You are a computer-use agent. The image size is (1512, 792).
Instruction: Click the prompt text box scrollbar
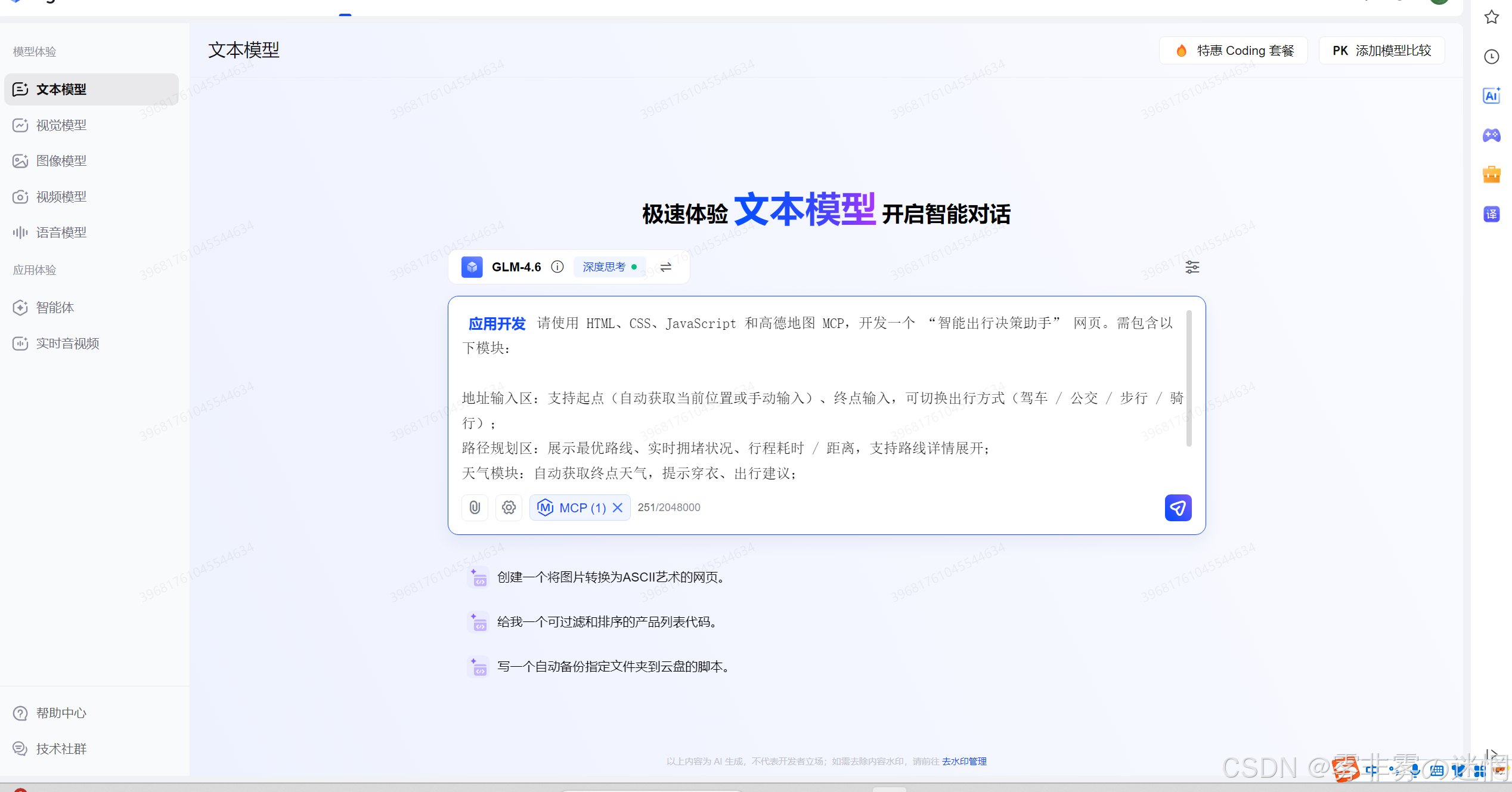1188,379
